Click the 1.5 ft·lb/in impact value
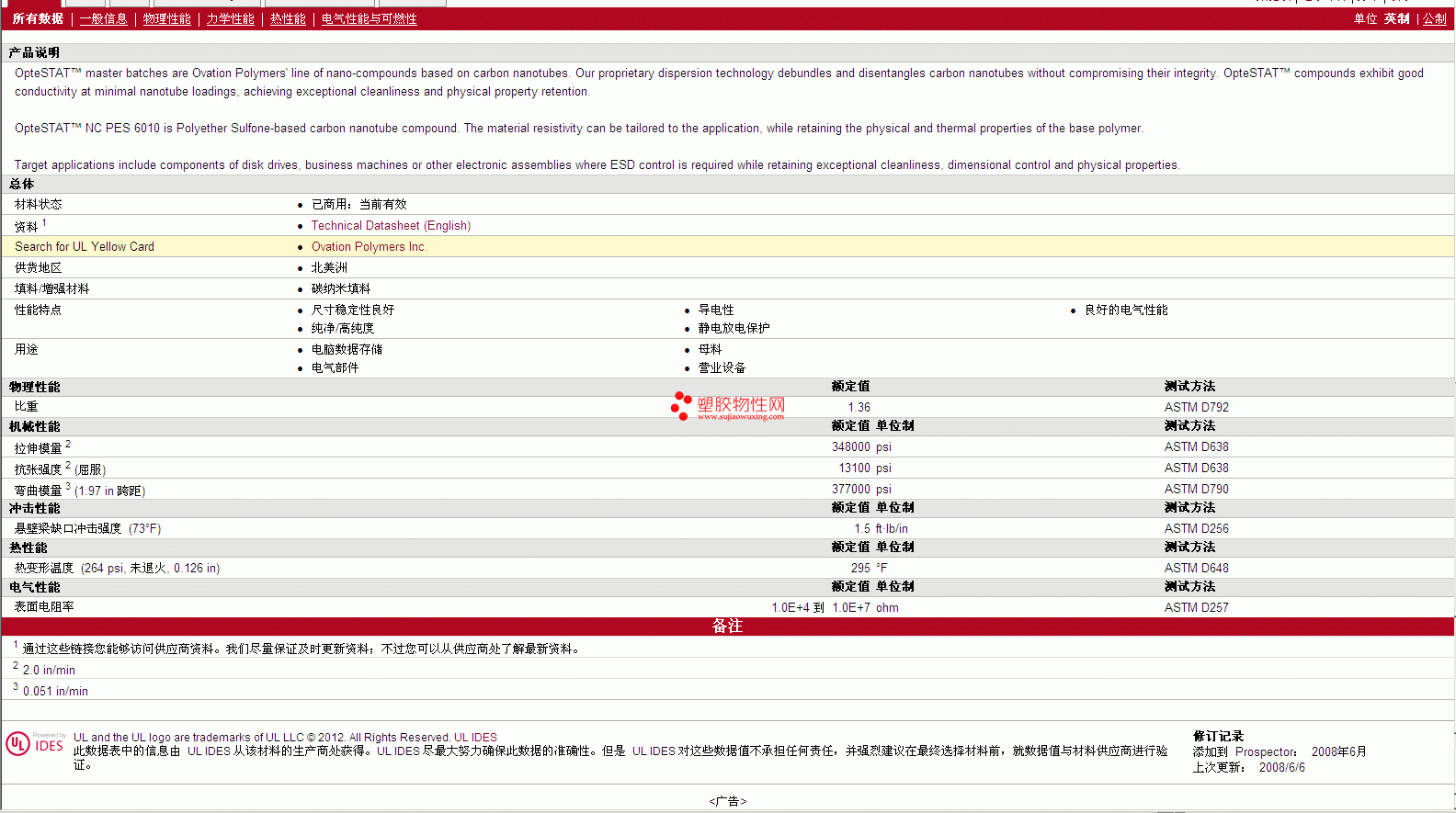The height and width of the screenshot is (813, 1456). (881, 528)
